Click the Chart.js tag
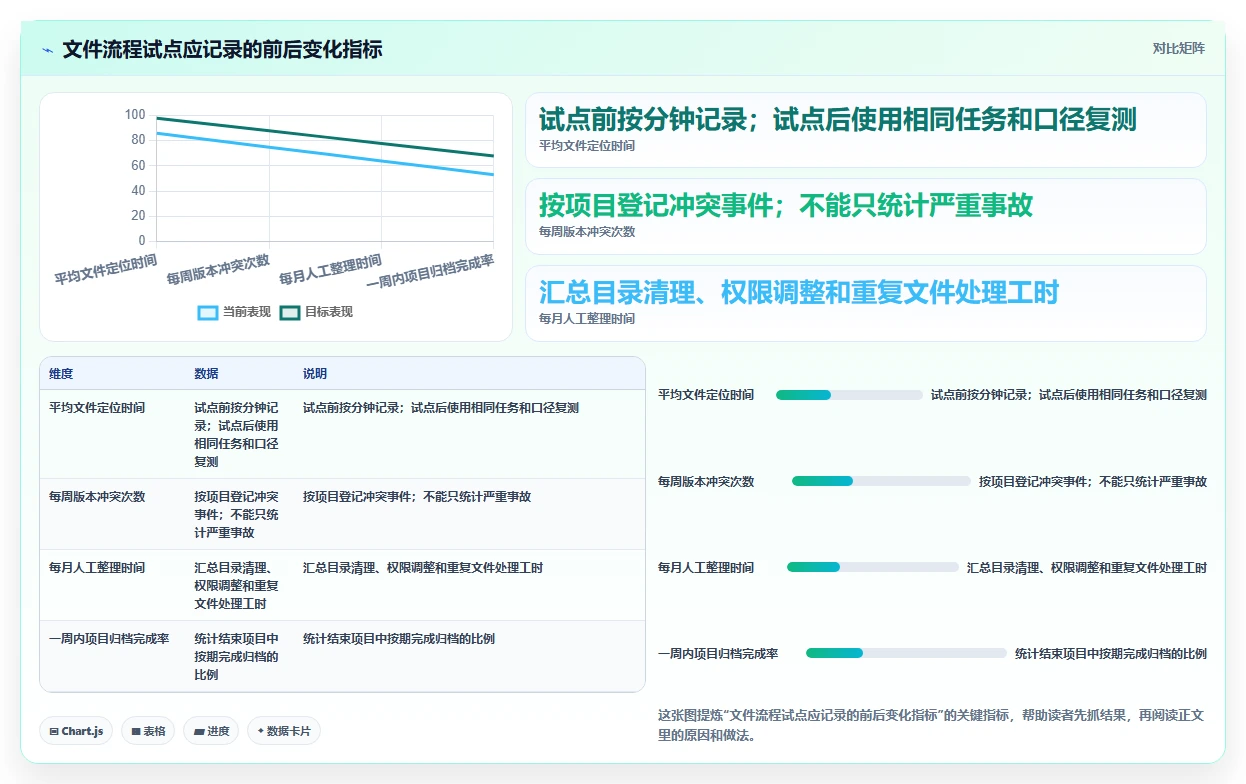The height and width of the screenshot is (784, 1246). coord(77,731)
